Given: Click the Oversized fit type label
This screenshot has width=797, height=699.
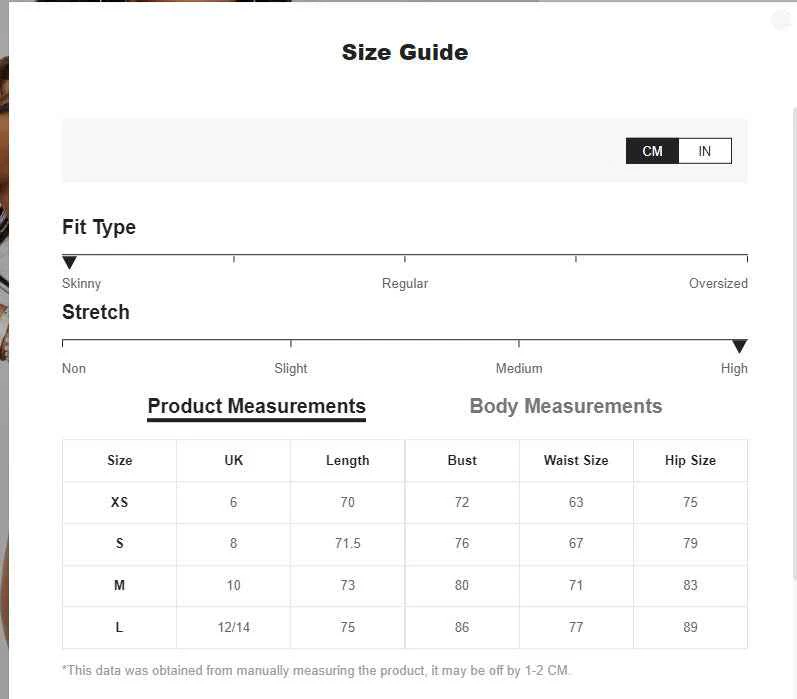Looking at the screenshot, I should click(718, 284).
